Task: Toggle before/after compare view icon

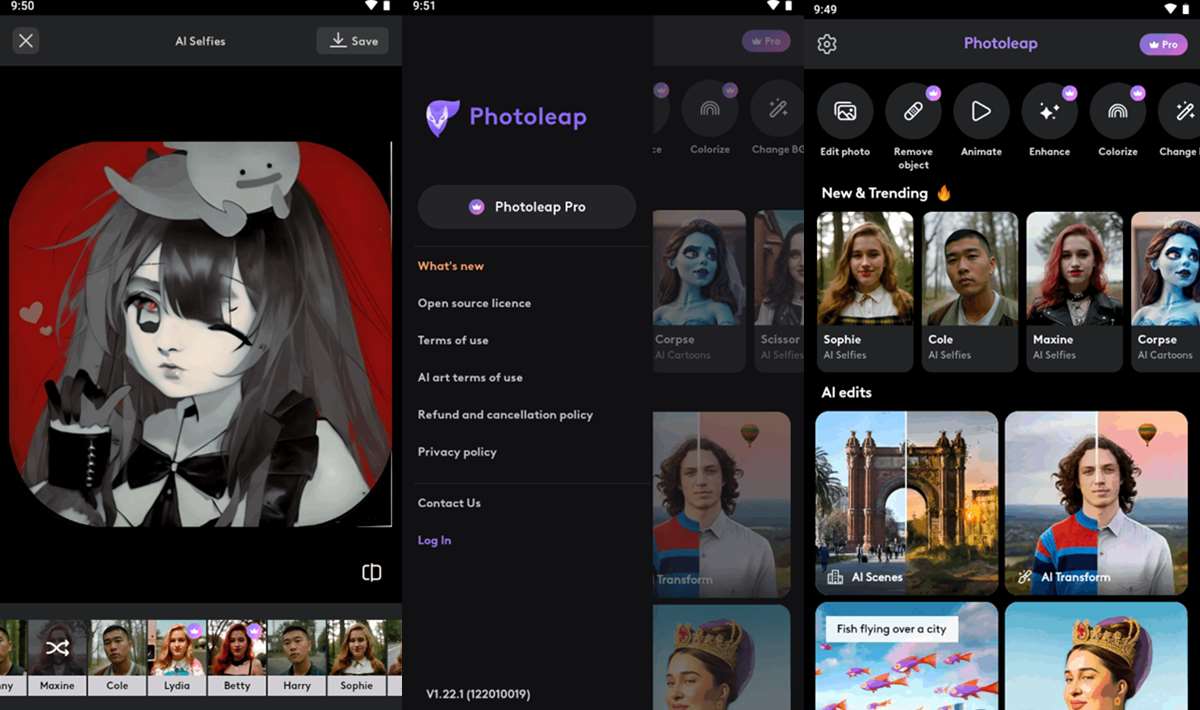Action: [372, 572]
